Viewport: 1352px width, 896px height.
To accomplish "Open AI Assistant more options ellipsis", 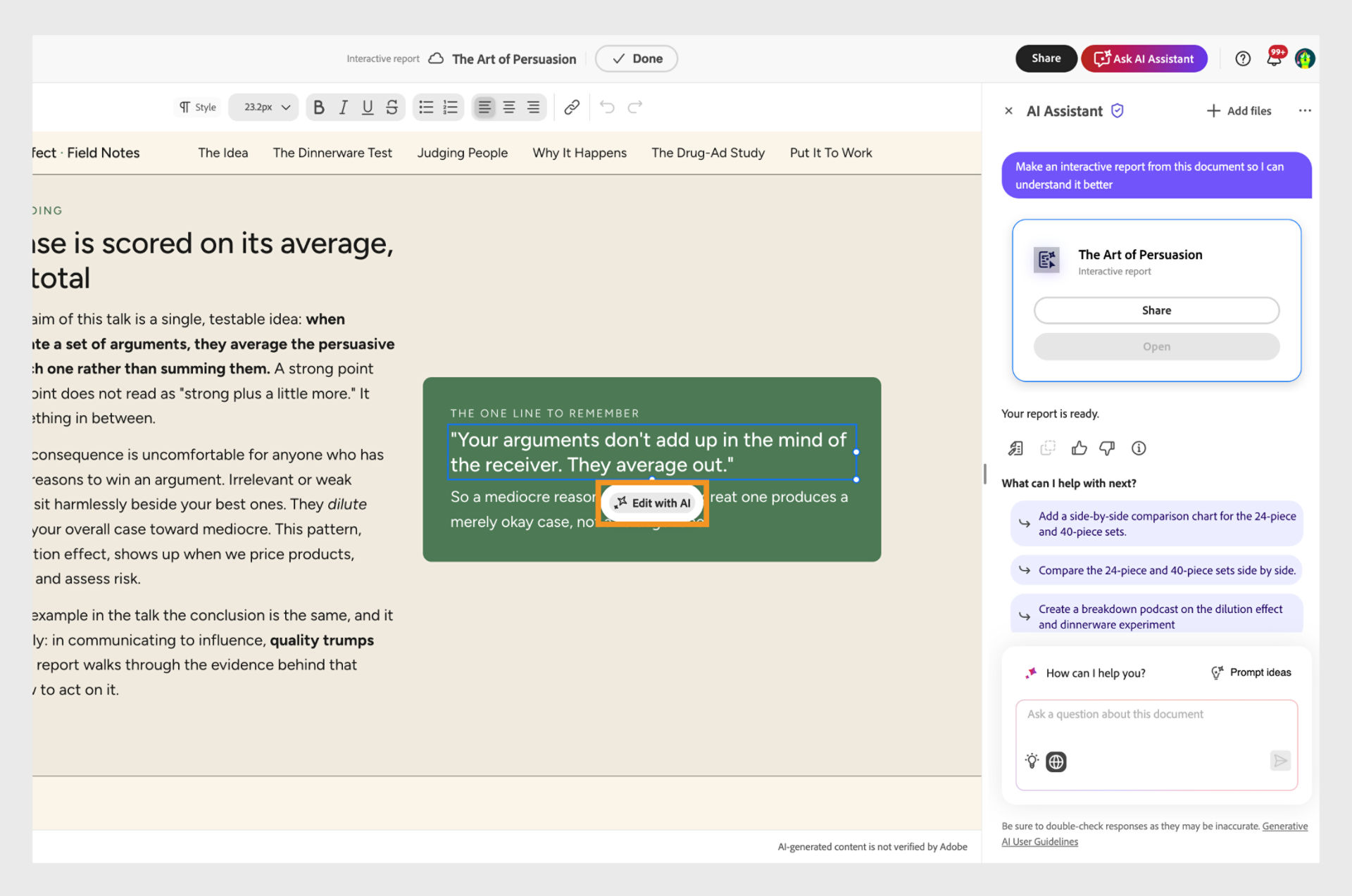I will click(1305, 111).
